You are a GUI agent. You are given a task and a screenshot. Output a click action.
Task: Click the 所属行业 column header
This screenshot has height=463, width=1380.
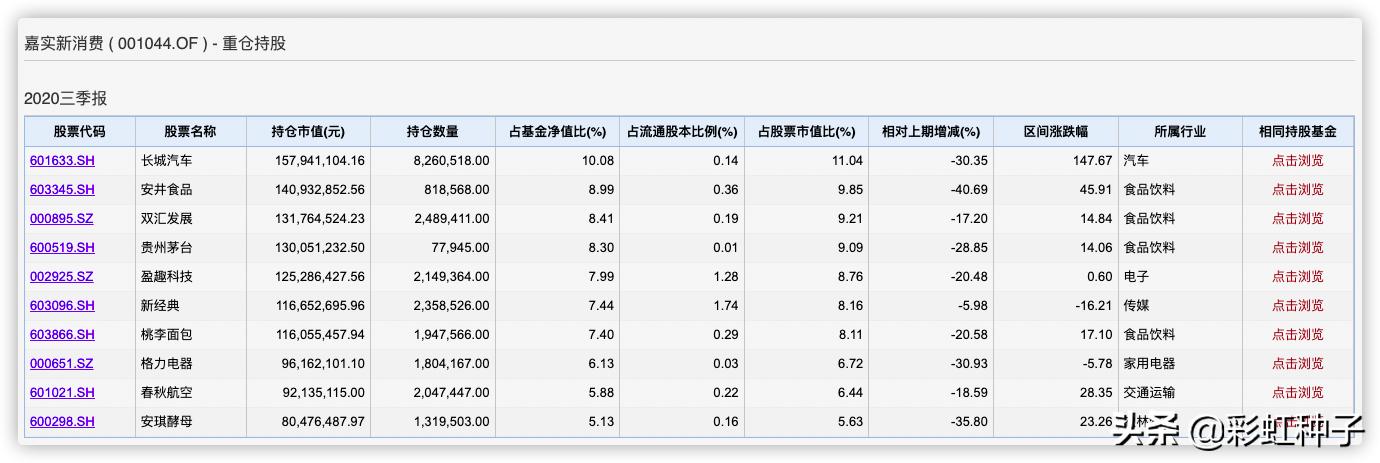(1180, 131)
